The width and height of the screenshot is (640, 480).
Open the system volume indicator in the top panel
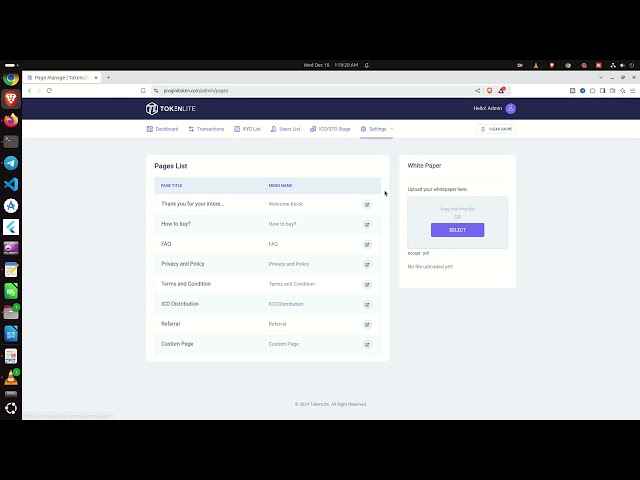click(622, 65)
